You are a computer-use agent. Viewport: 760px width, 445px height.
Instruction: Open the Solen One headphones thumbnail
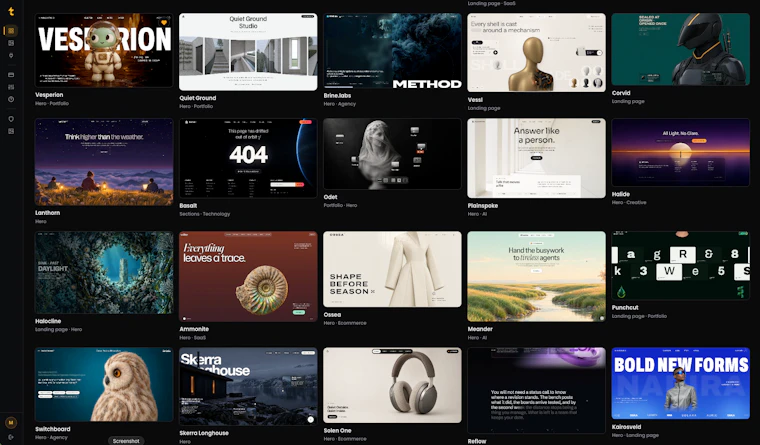click(393, 385)
